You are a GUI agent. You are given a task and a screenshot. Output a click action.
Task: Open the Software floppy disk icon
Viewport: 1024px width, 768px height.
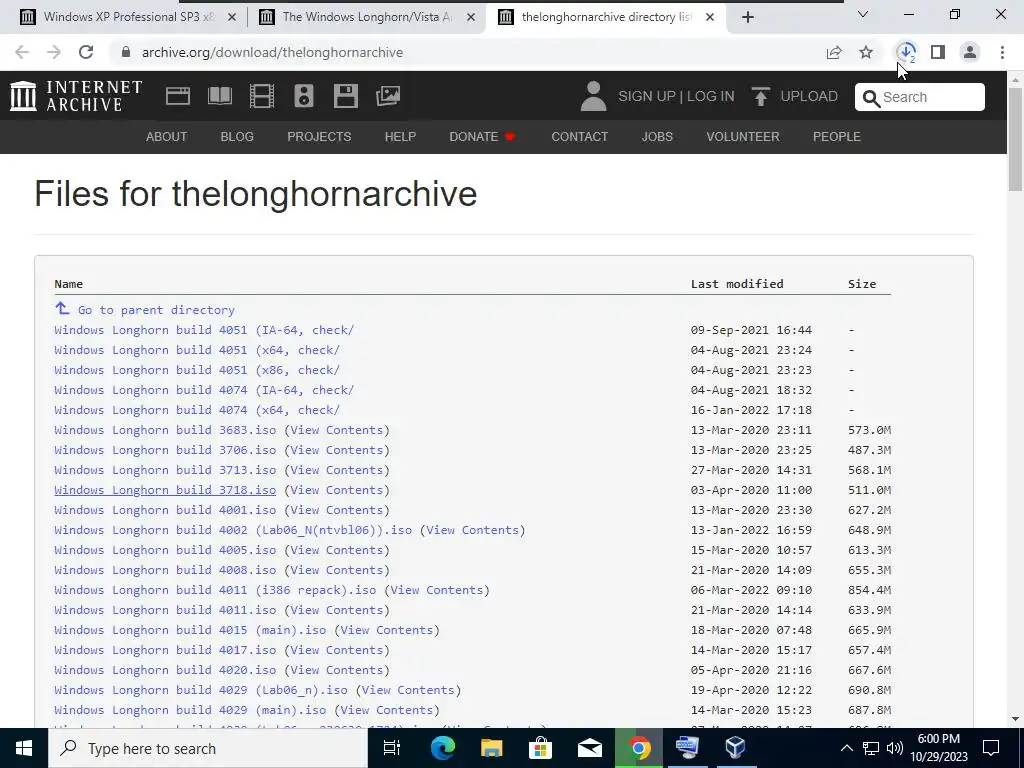pyautogui.click(x=345, y=96)
